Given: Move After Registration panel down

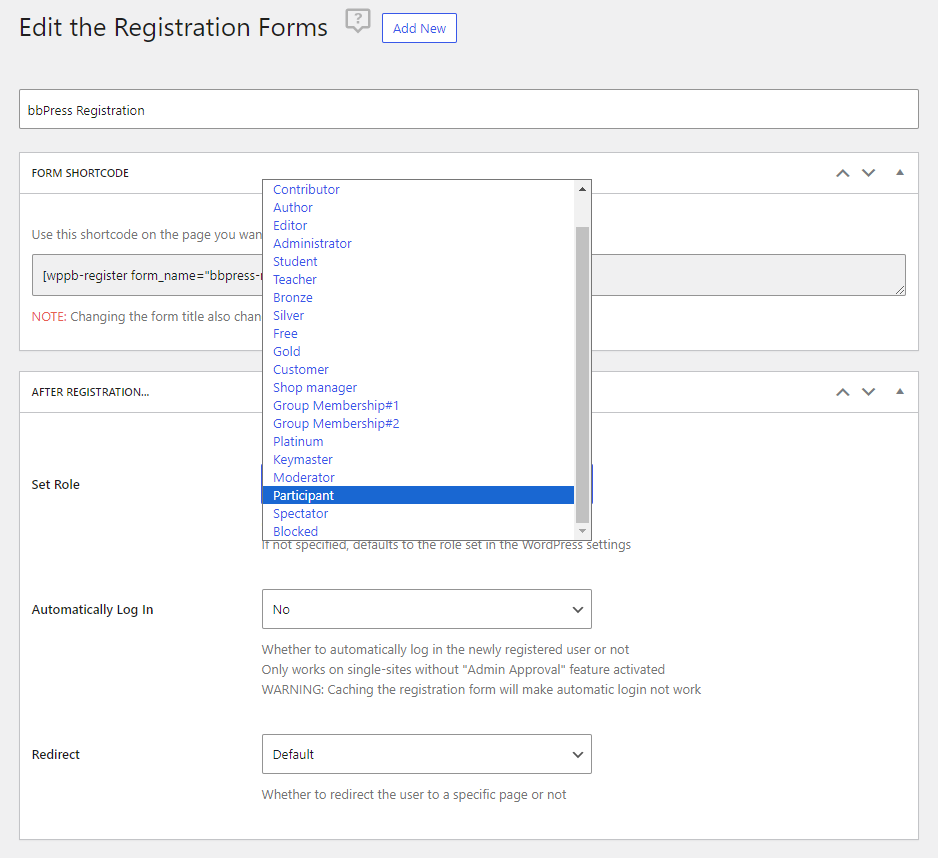Looking at the screenshot, I should (x=868, y=392).
